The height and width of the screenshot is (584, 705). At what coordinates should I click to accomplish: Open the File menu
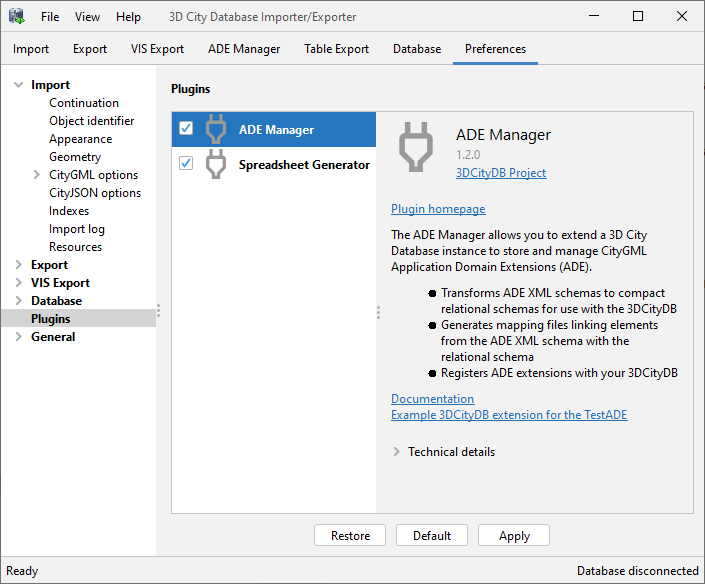coord(50,17)
